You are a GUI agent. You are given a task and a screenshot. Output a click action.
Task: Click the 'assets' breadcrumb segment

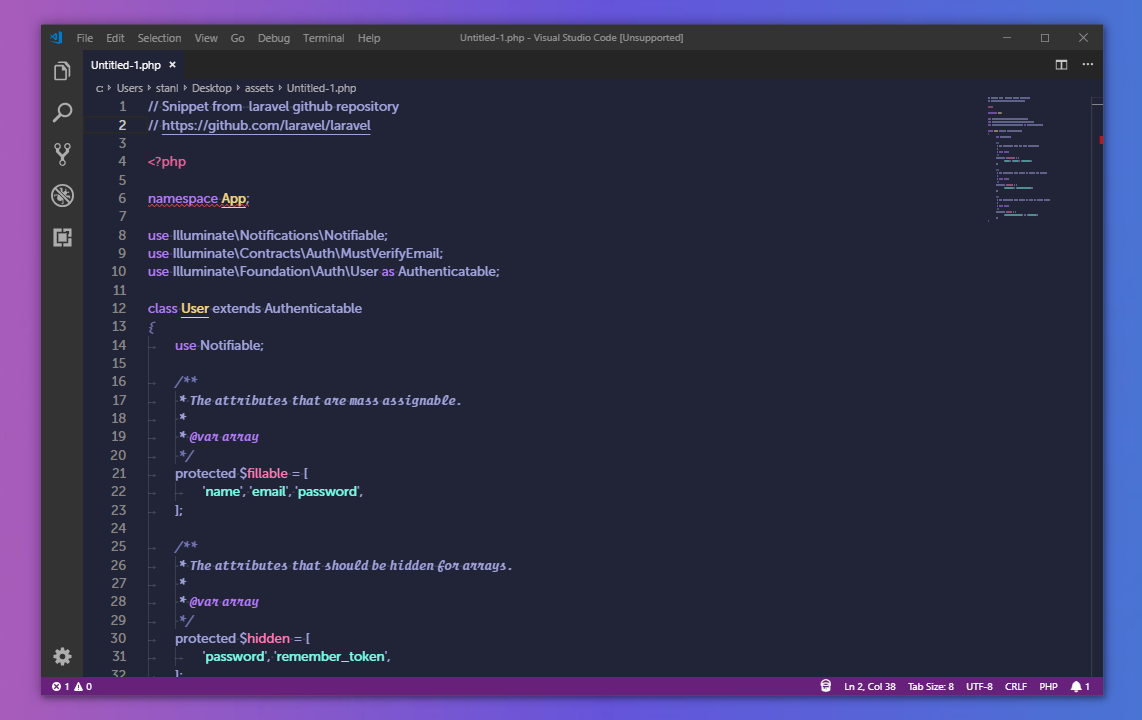(259, 88)
